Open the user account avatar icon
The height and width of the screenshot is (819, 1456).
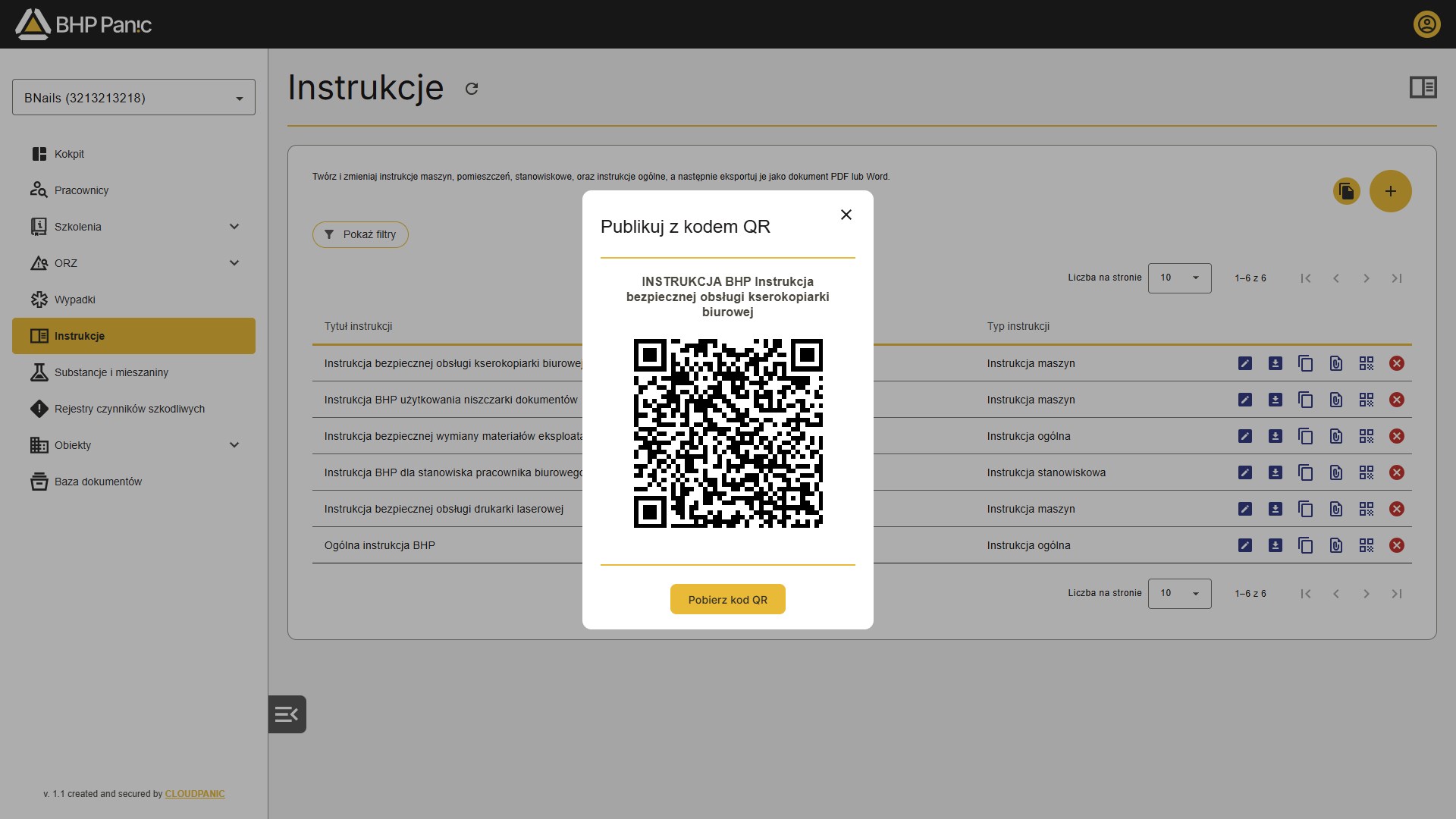click(1426, 24)
